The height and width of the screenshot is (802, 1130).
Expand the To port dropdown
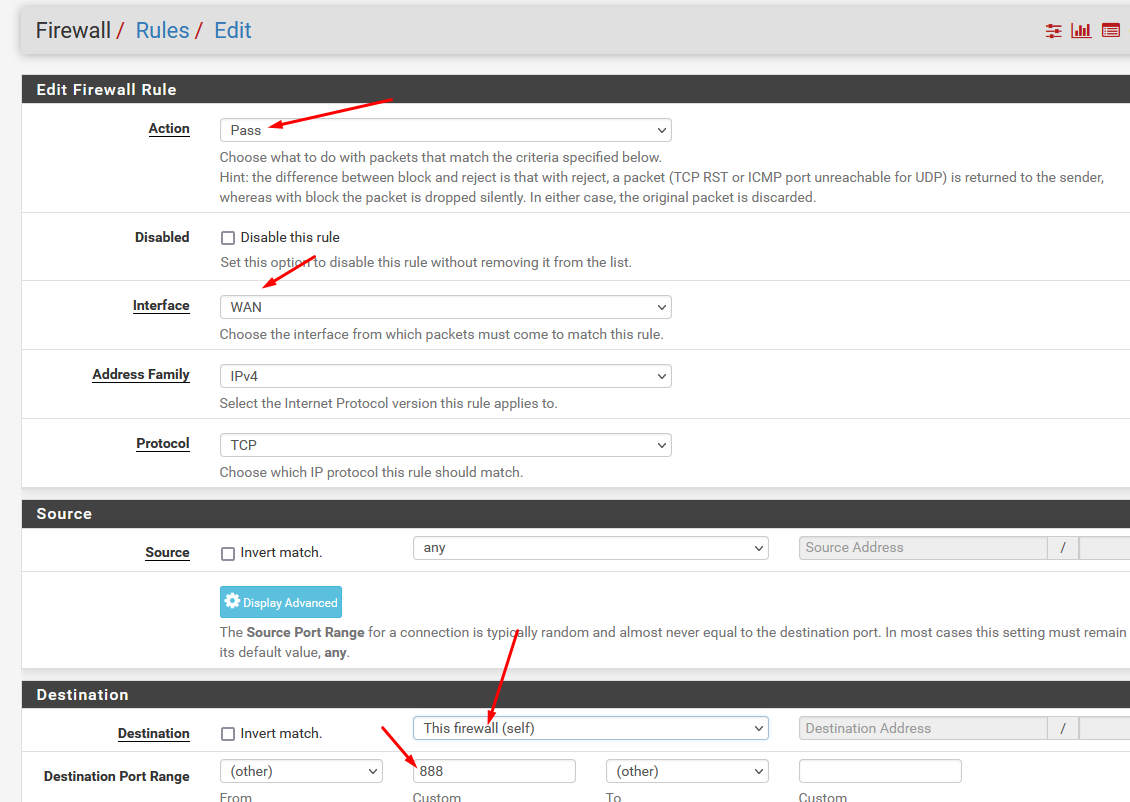[x=687, y=771]
